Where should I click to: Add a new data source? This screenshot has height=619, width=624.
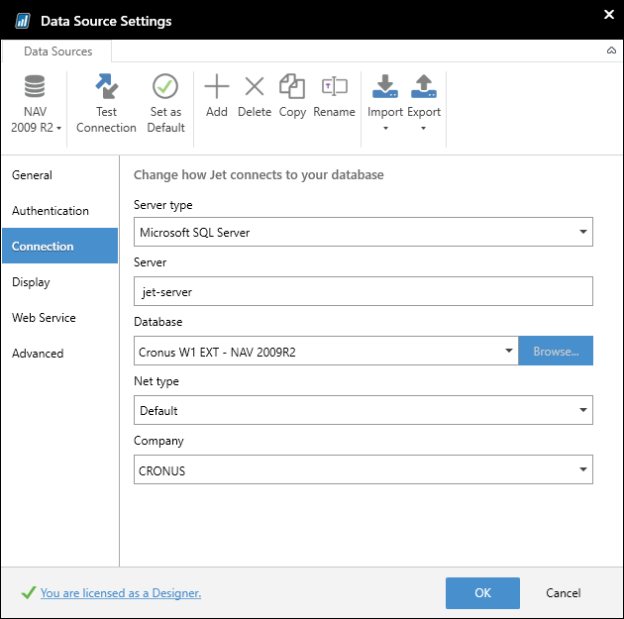tap(216, 96)
